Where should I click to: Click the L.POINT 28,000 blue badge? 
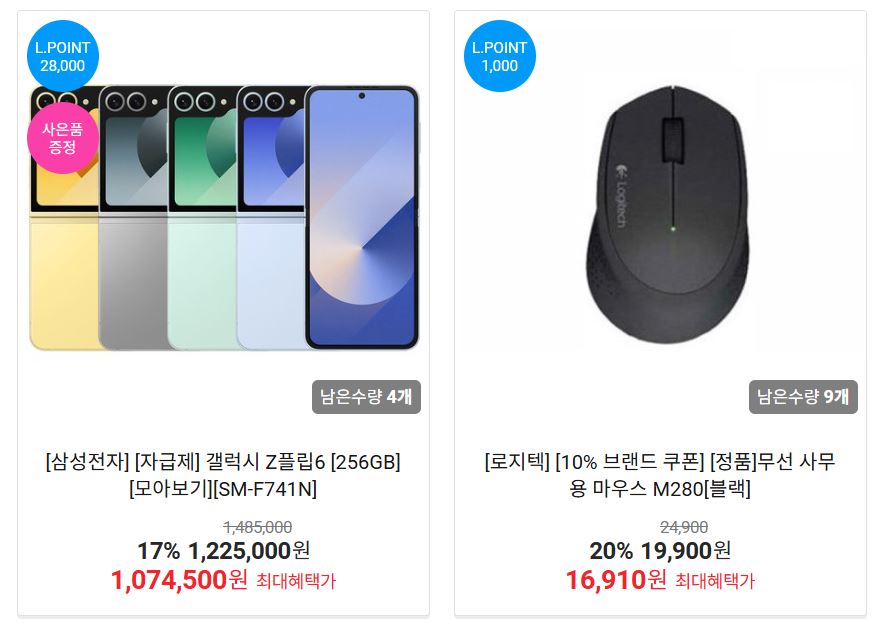click(x=63, y=56)
